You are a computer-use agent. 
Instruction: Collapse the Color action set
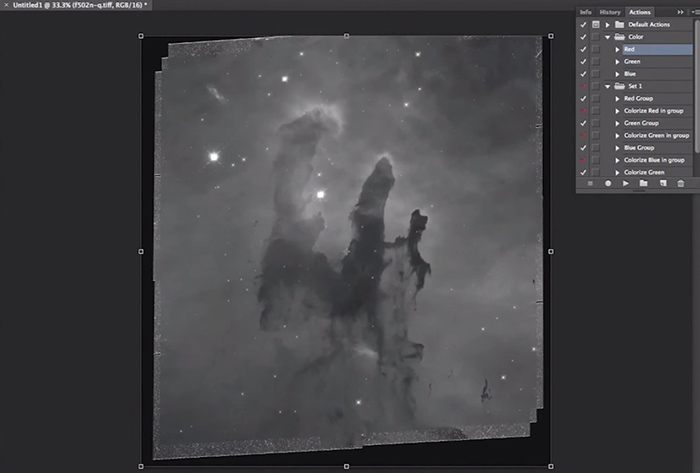pyautogui.click(x=608, y=37)
